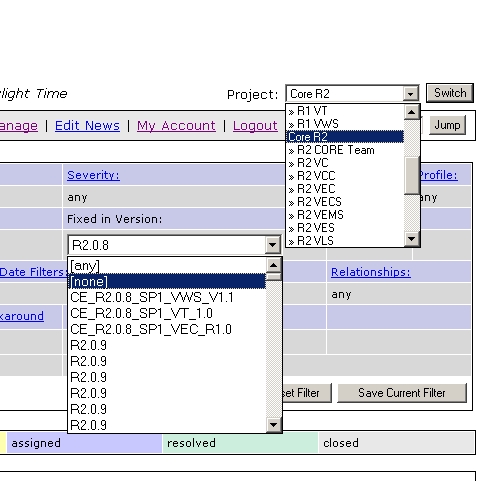The image size is (479, 481).
Task: Select CE_R2.0.8_SP1_VWS_V1.1 version option
Action: coord(167,297)
